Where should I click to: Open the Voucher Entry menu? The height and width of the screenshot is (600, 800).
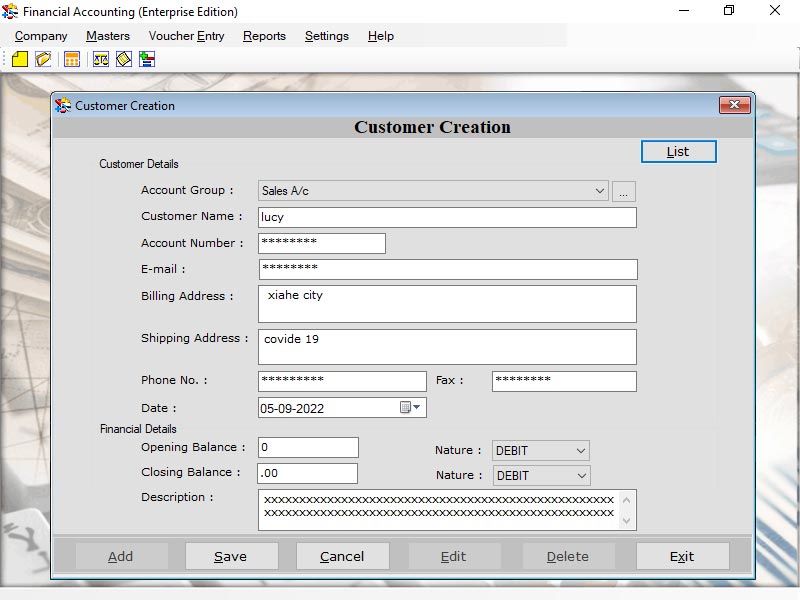click(186, 36)
